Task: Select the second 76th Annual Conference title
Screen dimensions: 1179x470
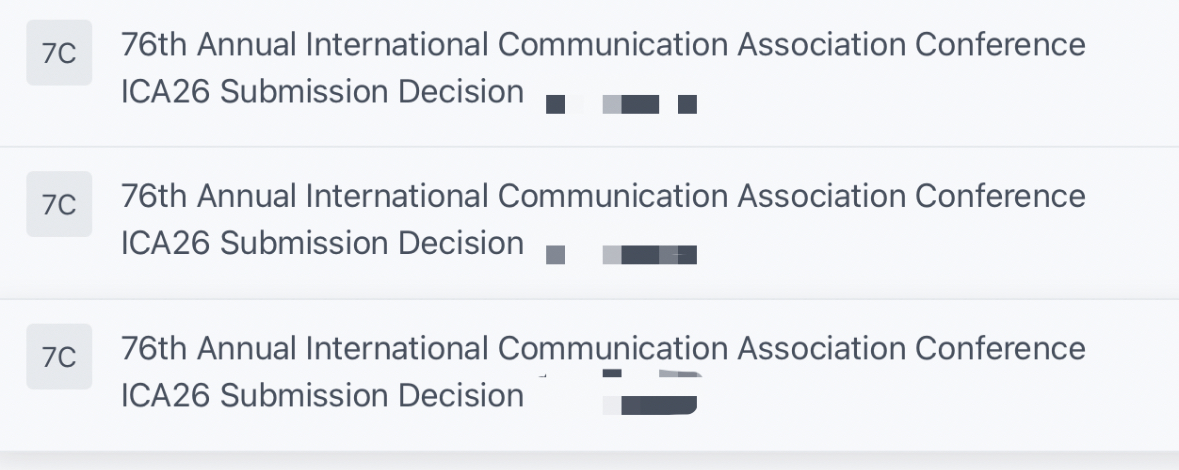Action: [602, 196]
